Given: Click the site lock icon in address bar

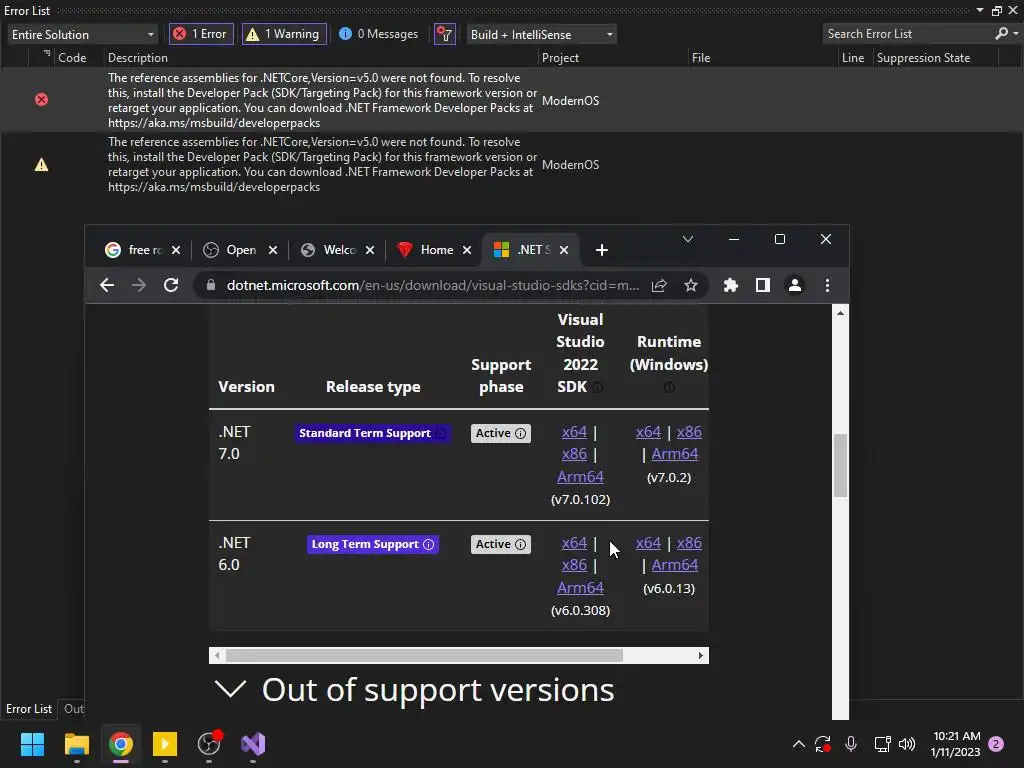Looking at the screenshot, I should pos(210,285).
